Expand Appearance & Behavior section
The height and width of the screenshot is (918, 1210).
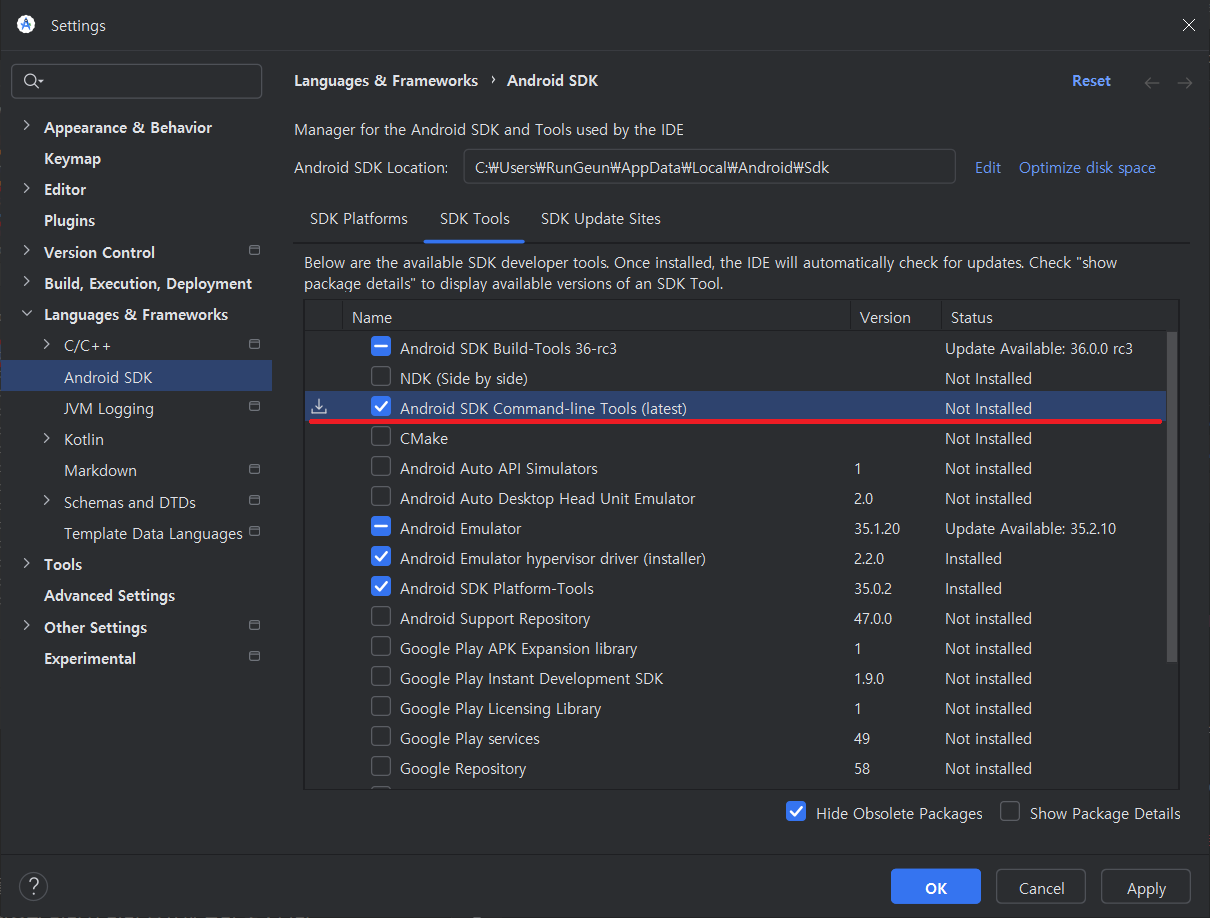tap(26, 127)
